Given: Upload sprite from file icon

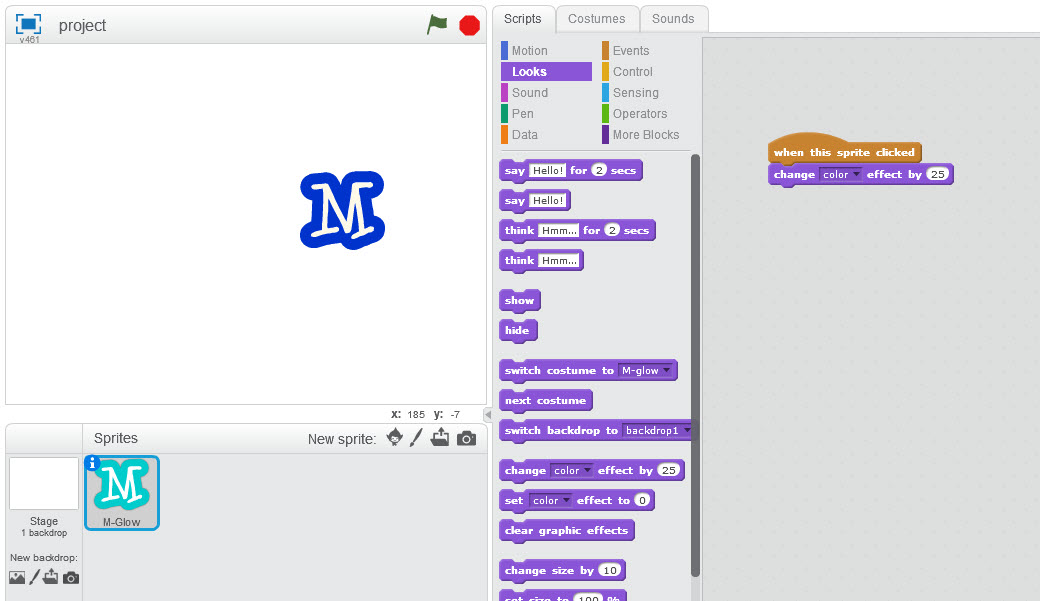Looking at the screenshot, I should pyautogui.click(x=440, y=438).
